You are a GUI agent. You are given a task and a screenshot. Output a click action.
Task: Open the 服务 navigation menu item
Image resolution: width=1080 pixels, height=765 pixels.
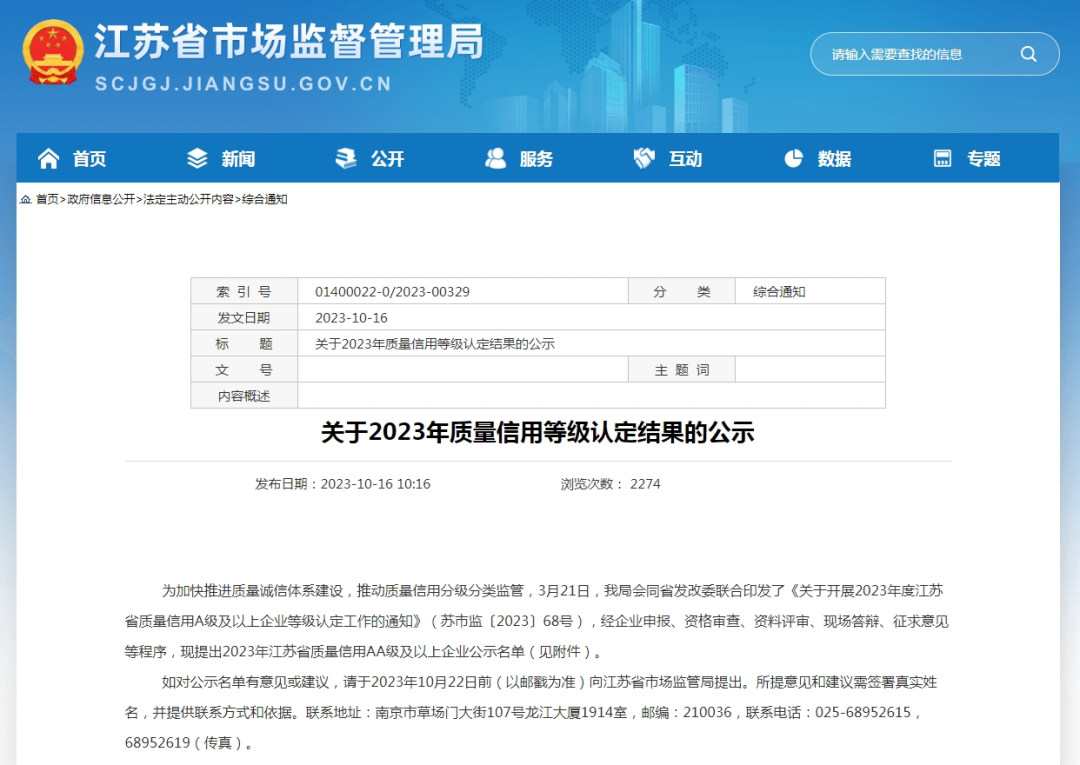[537, 159]
